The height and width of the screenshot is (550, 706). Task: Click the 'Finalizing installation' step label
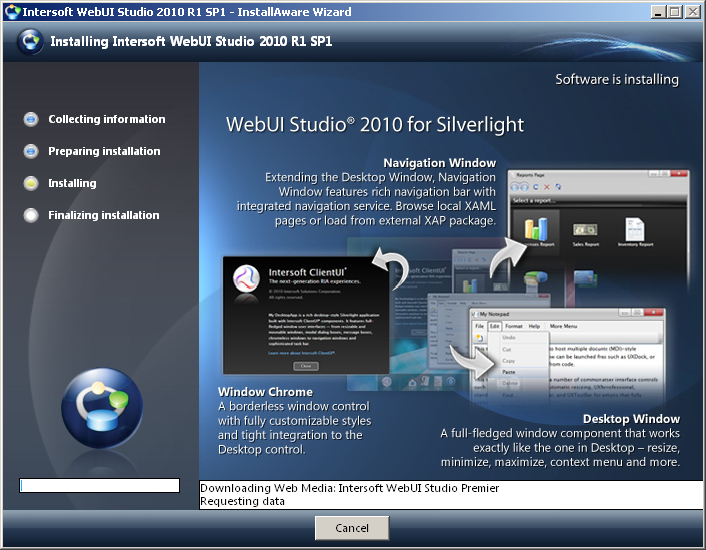[104, 215]
